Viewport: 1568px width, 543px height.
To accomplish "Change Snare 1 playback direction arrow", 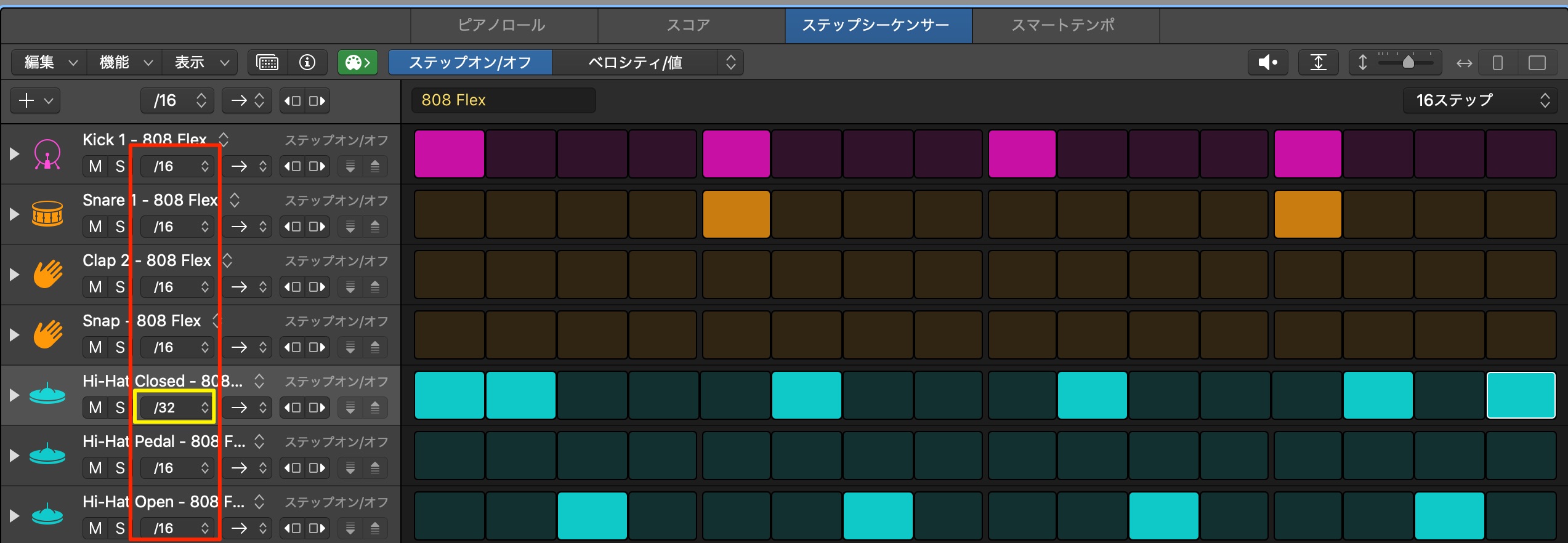I will [x=247, y=227].
